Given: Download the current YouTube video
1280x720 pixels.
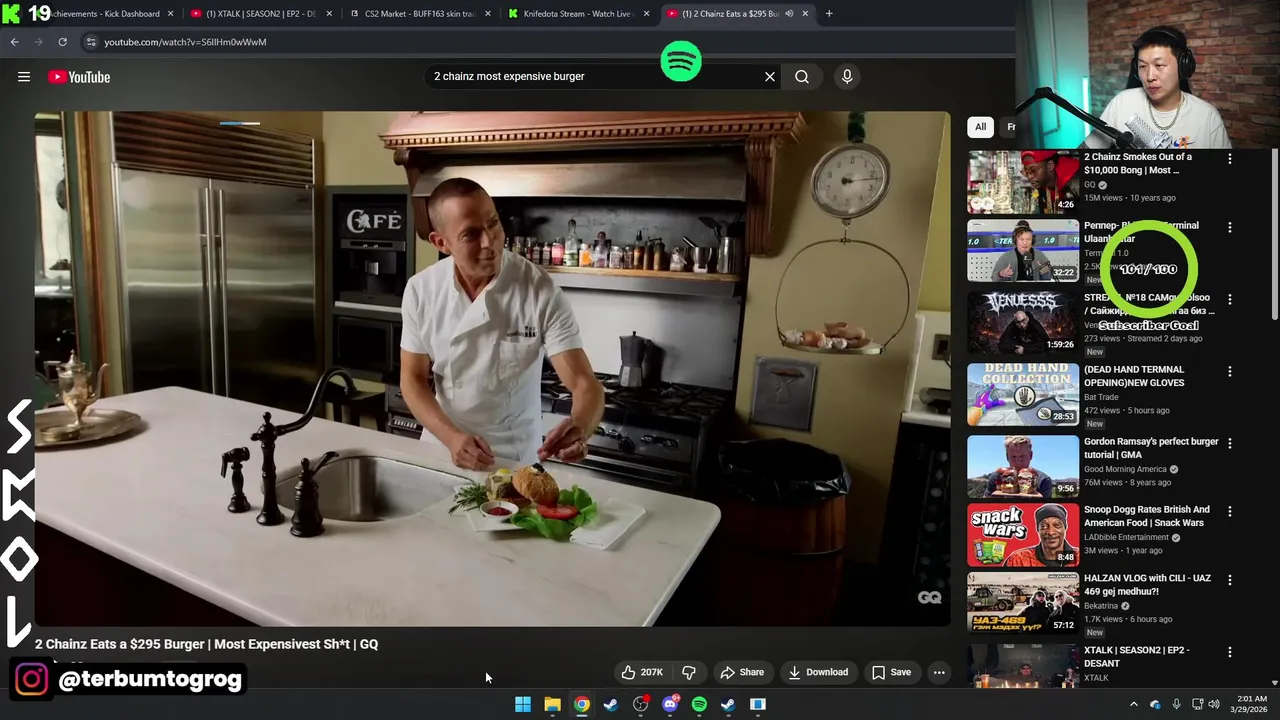Looking at the screenshot, I should tap(818, 672).
